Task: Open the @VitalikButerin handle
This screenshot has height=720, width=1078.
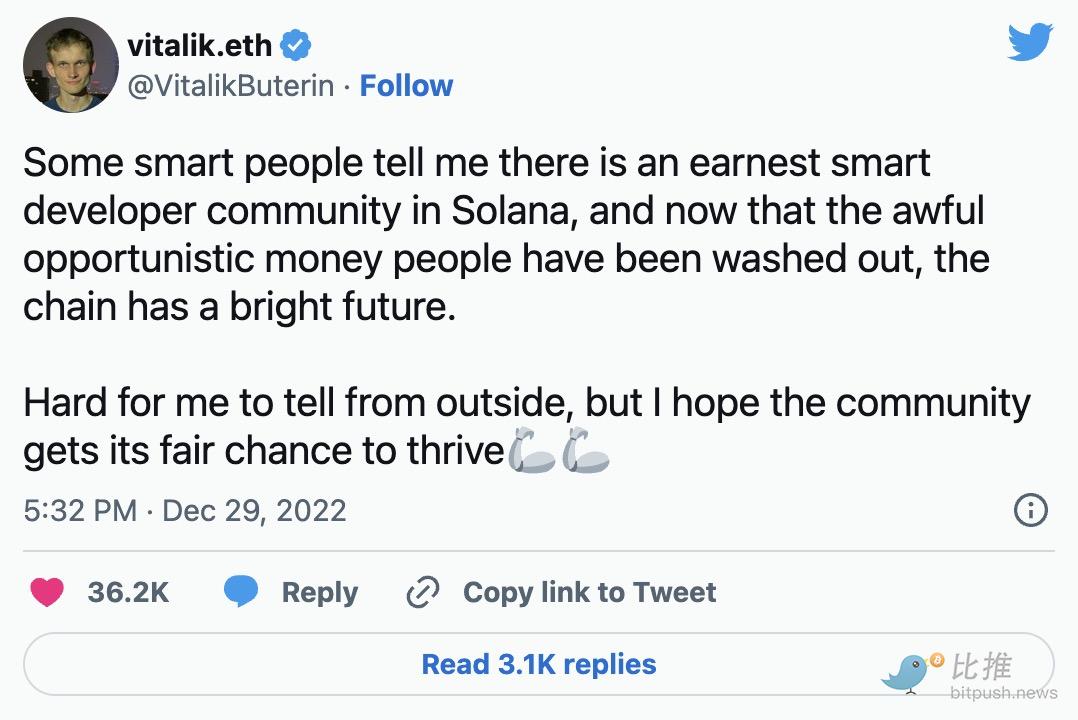Action: point(231,86)
